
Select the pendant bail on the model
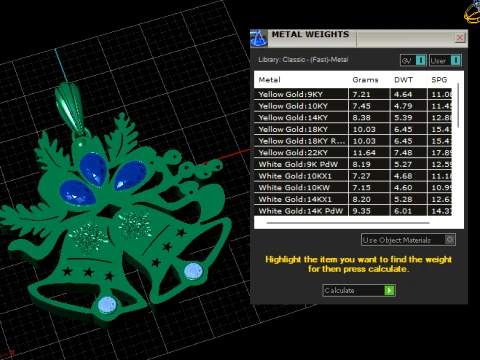coord(71,108)
